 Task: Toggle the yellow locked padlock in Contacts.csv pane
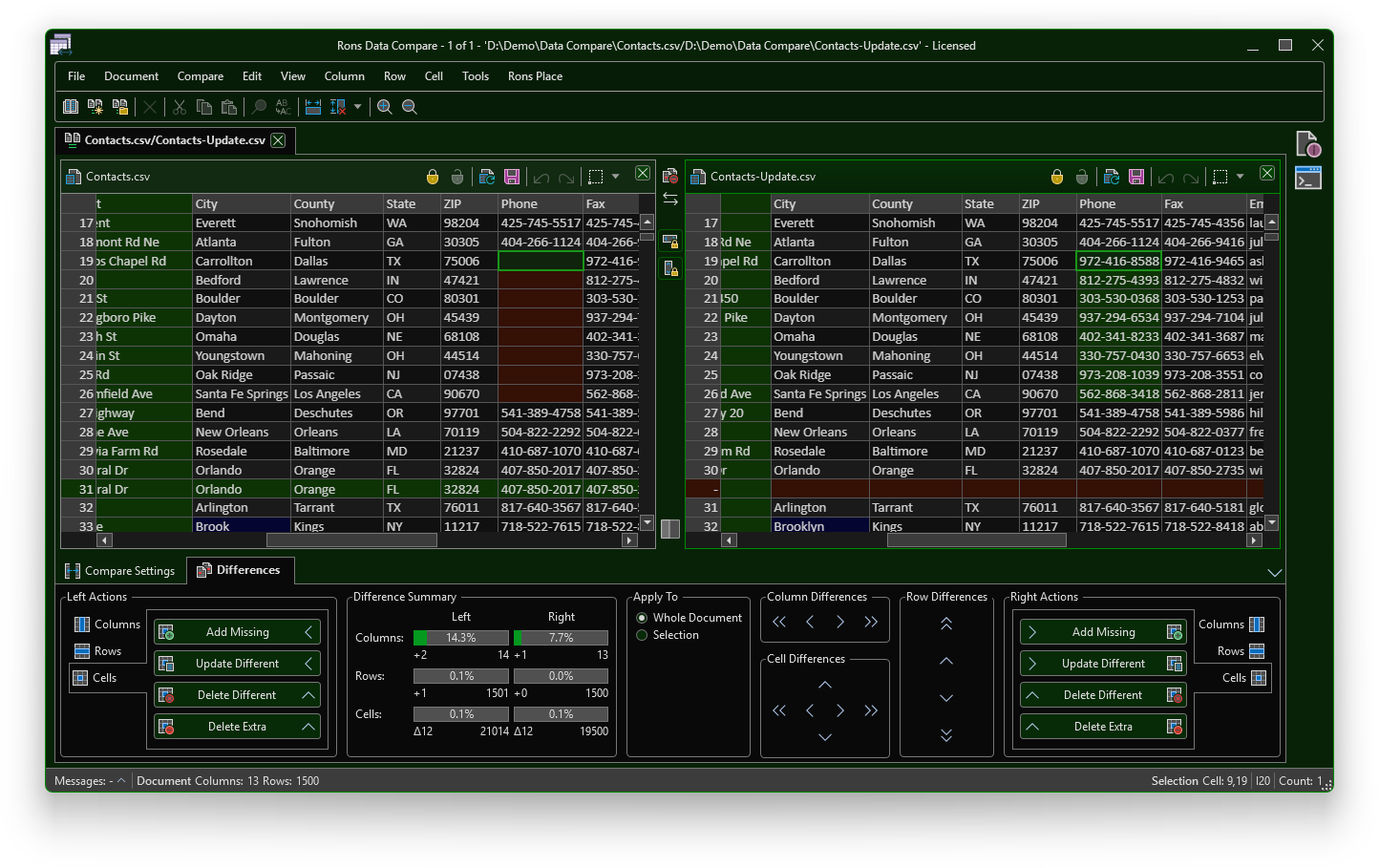(433, 177)
